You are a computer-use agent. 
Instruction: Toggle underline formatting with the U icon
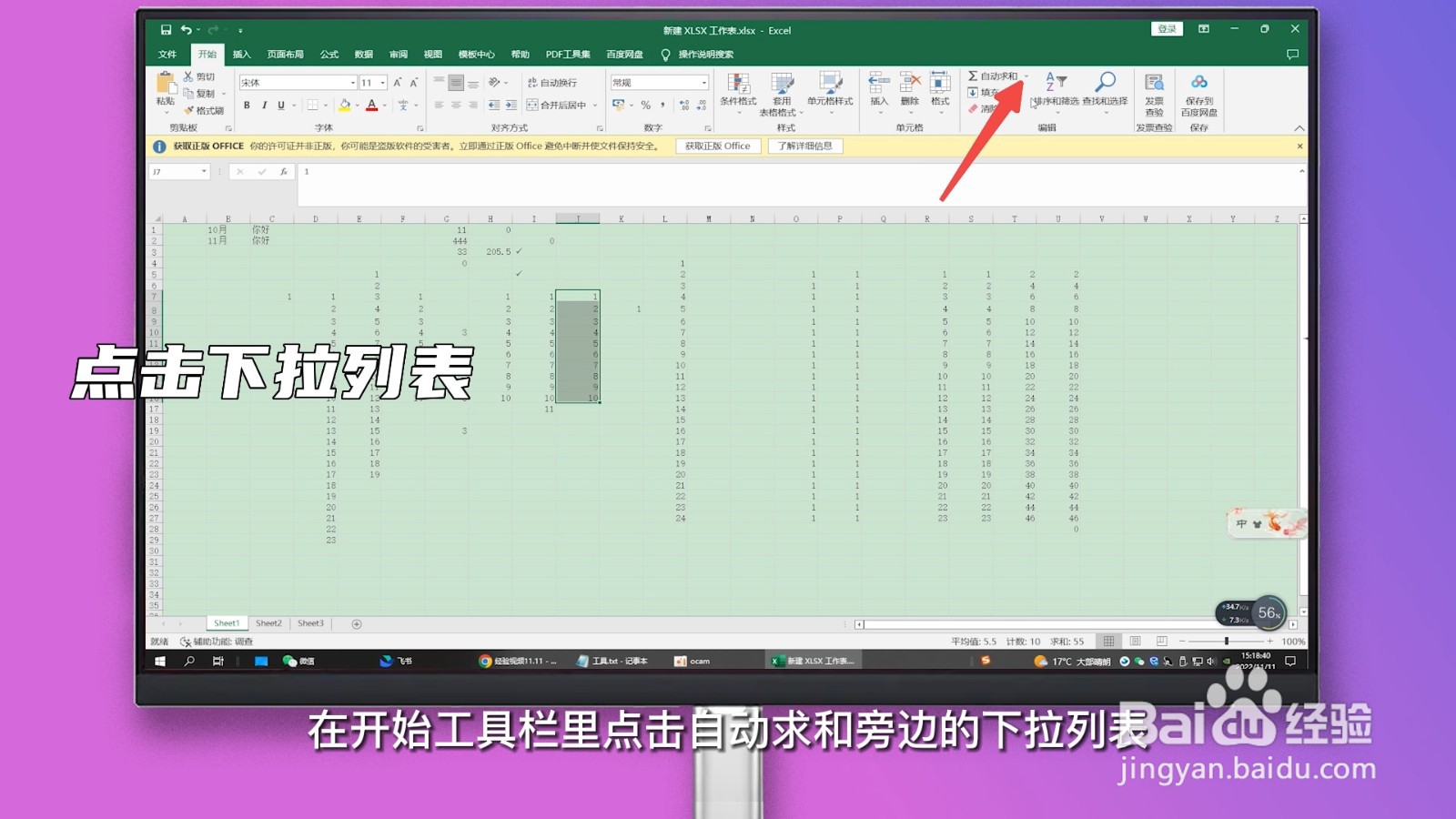280,105
